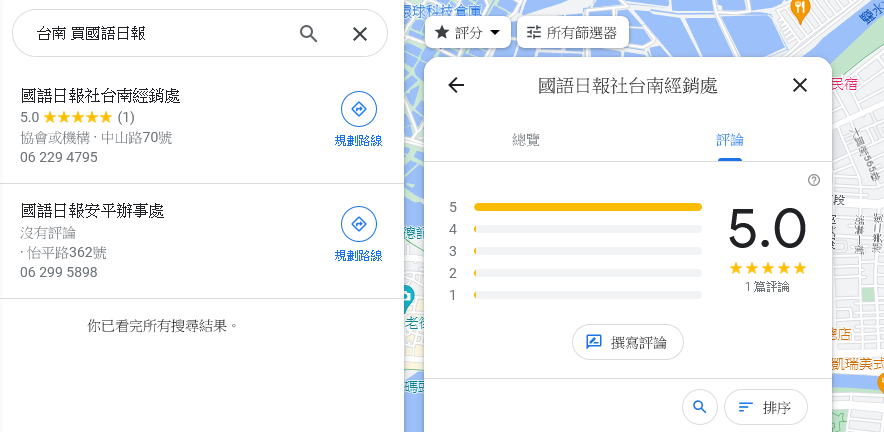The width and height of the screenshot is (884, 432).
Task: Click the search magnifier icon in search box
Action: (x=309, y=34)
